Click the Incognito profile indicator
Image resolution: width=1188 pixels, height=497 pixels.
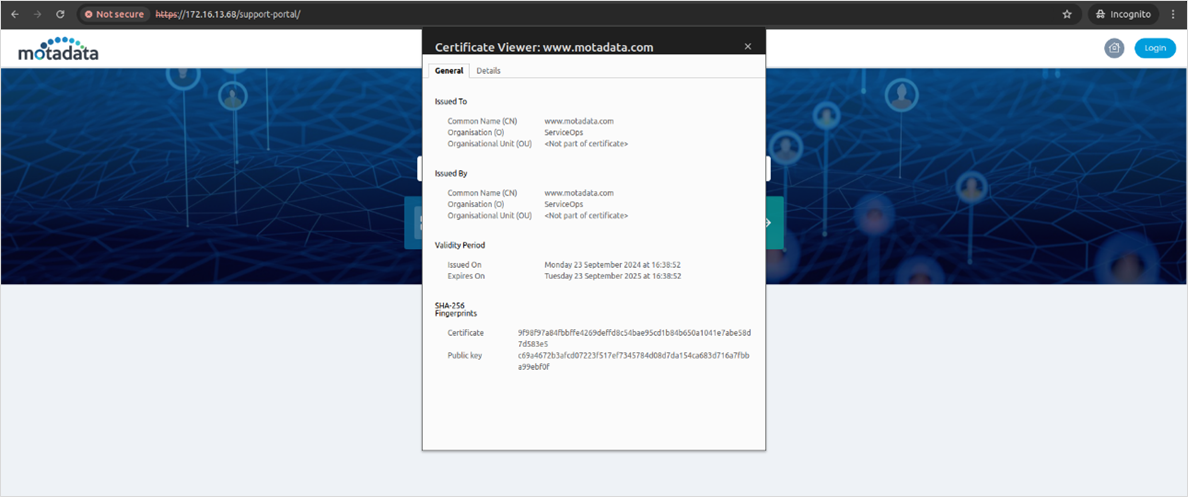(1123, 15)
